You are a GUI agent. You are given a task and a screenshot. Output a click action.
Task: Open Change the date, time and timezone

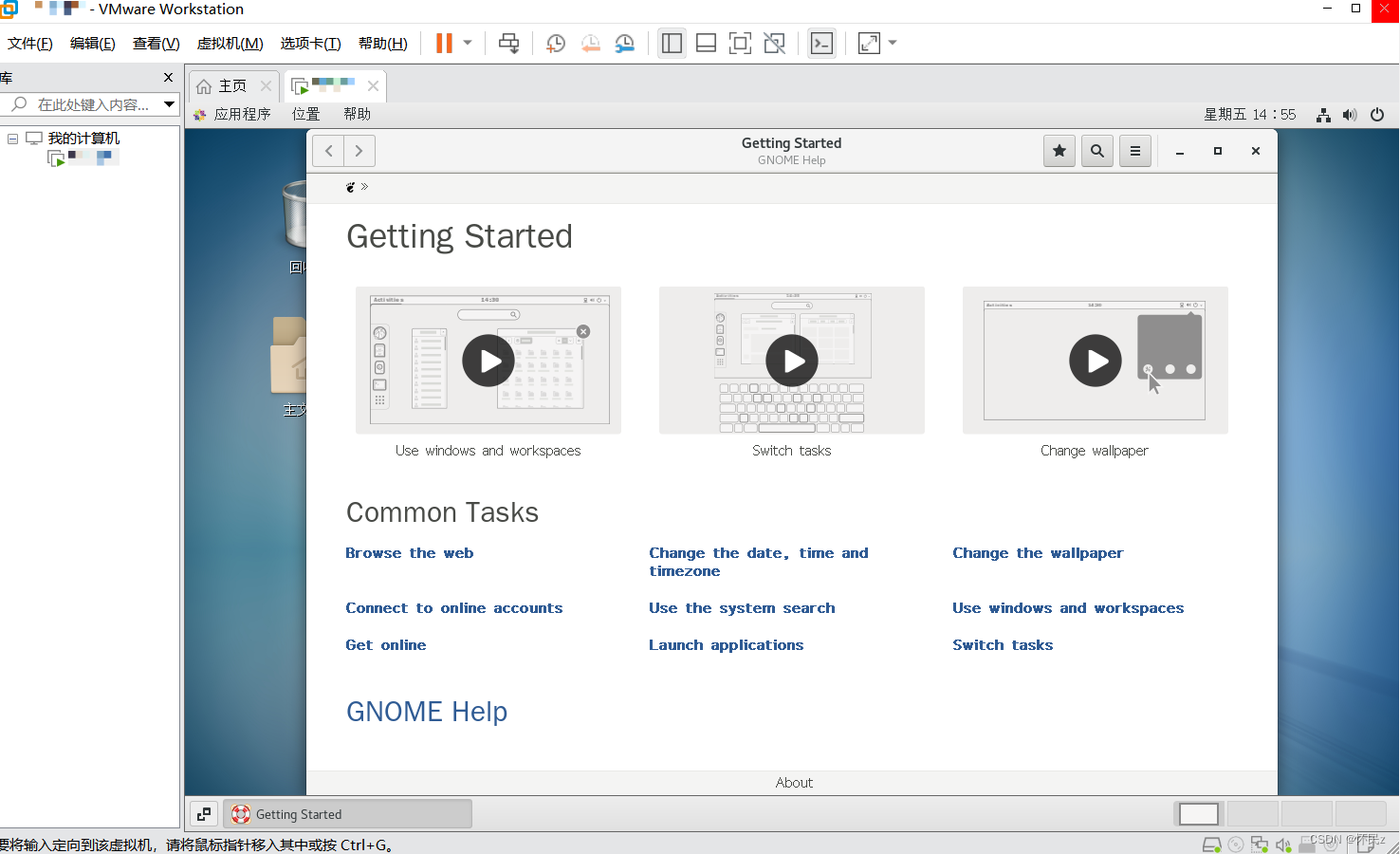point(759,562)
